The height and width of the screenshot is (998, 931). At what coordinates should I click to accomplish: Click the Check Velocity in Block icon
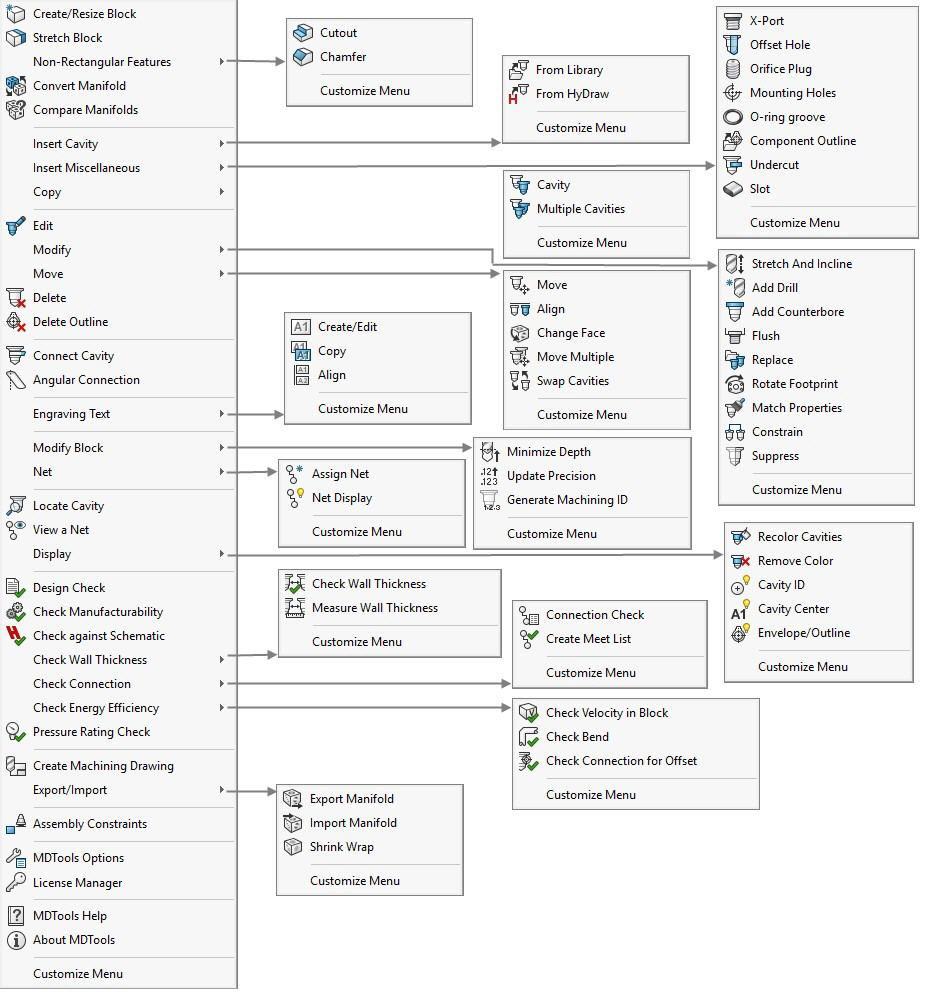tap(529, 713)
